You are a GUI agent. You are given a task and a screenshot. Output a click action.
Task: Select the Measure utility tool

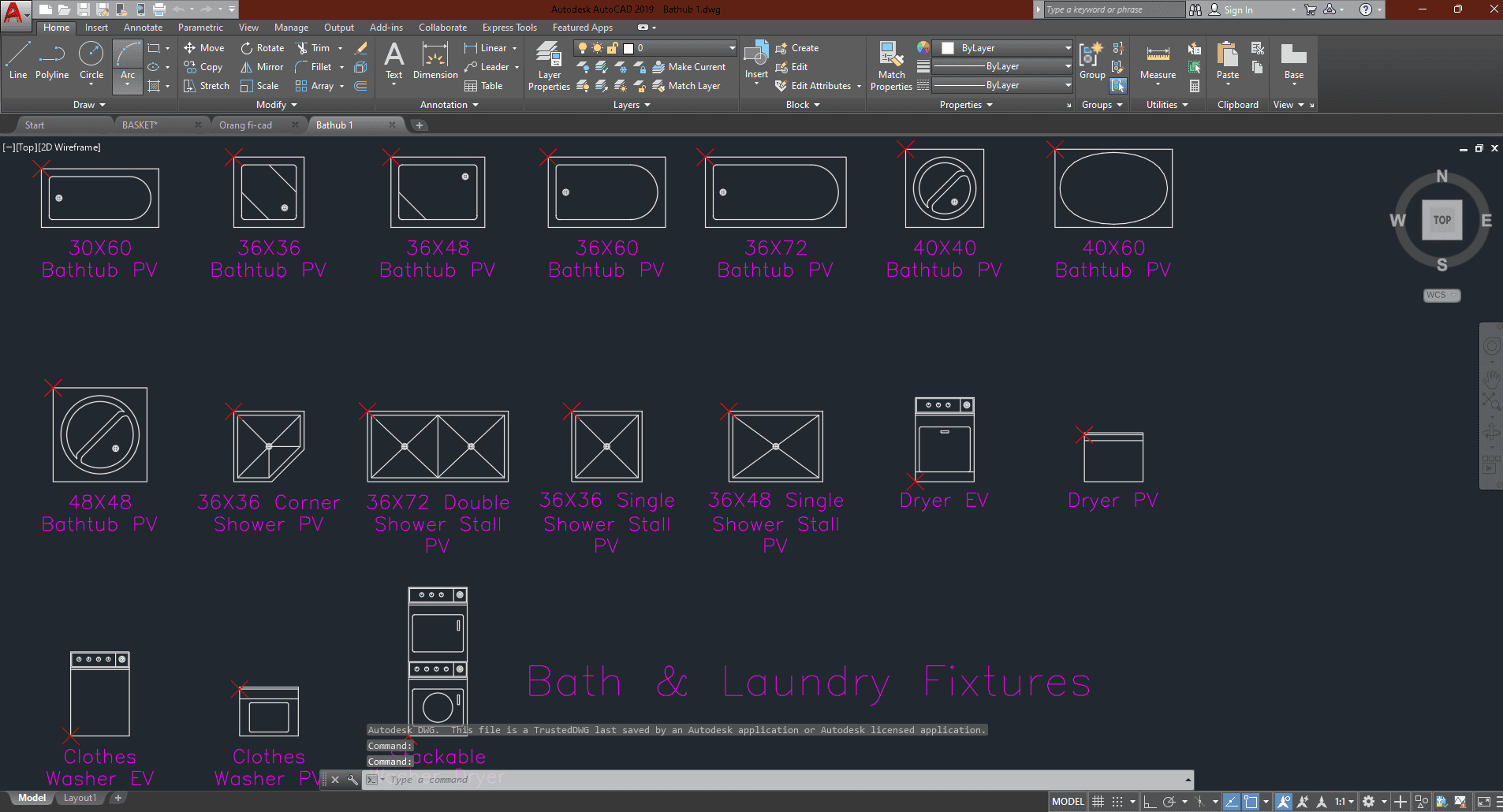pos(1158,61)
